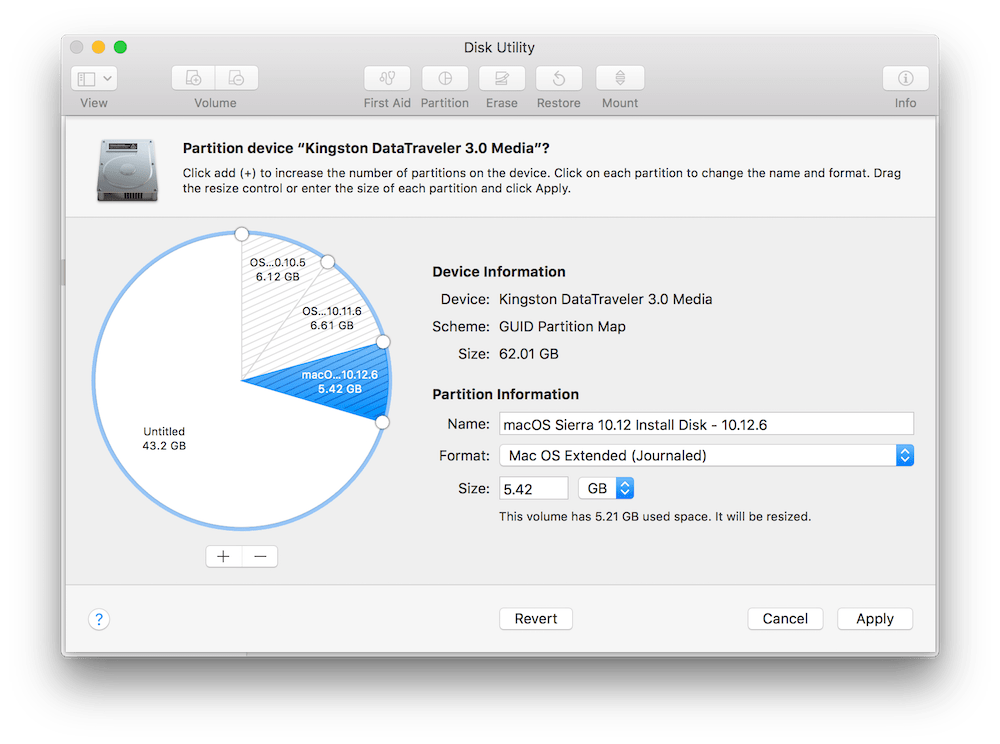This screenshot has width=1000, height=744.
Task: Select the Erase toolbar icon
Action: pos(502,78)
